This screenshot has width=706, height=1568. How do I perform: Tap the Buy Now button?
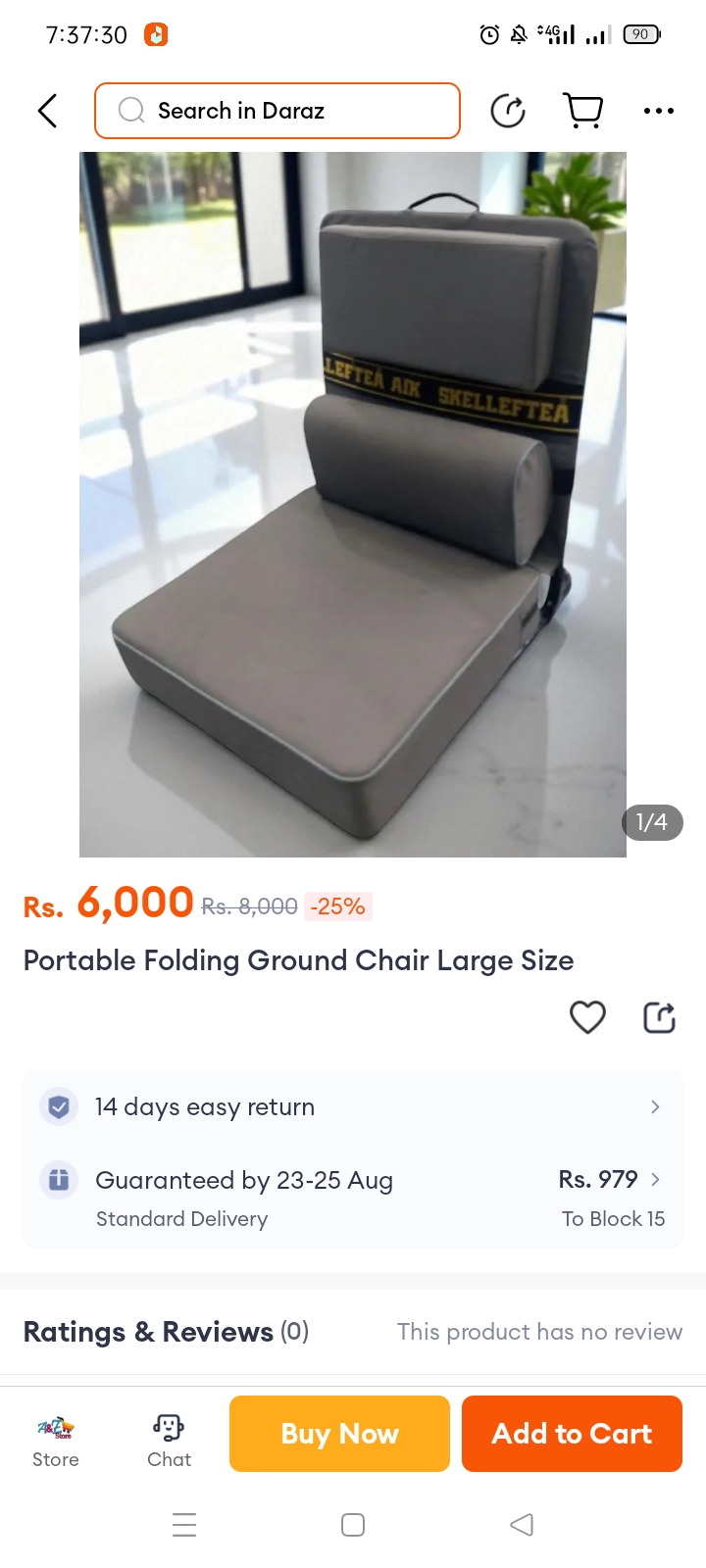[x=339, y=1434]
